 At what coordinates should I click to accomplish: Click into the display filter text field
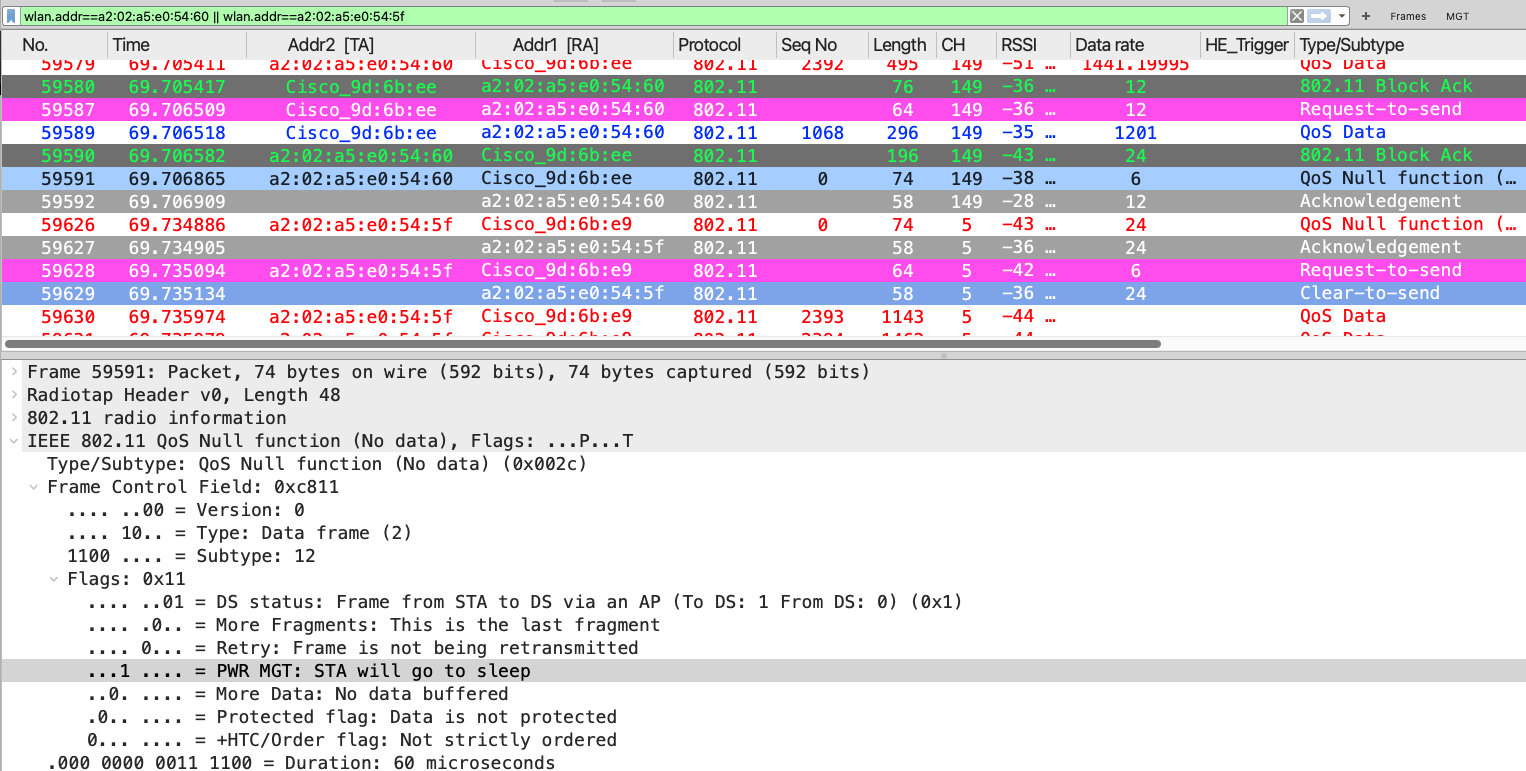pyautogui.click(x=650, y=16)
